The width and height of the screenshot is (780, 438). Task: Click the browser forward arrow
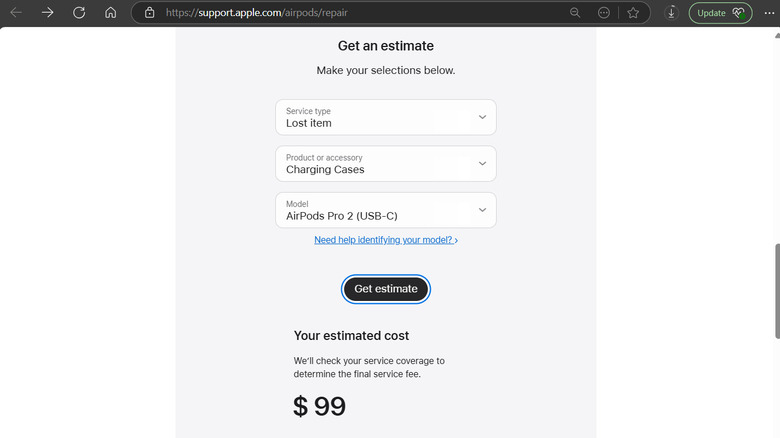[x=47, y=13]
